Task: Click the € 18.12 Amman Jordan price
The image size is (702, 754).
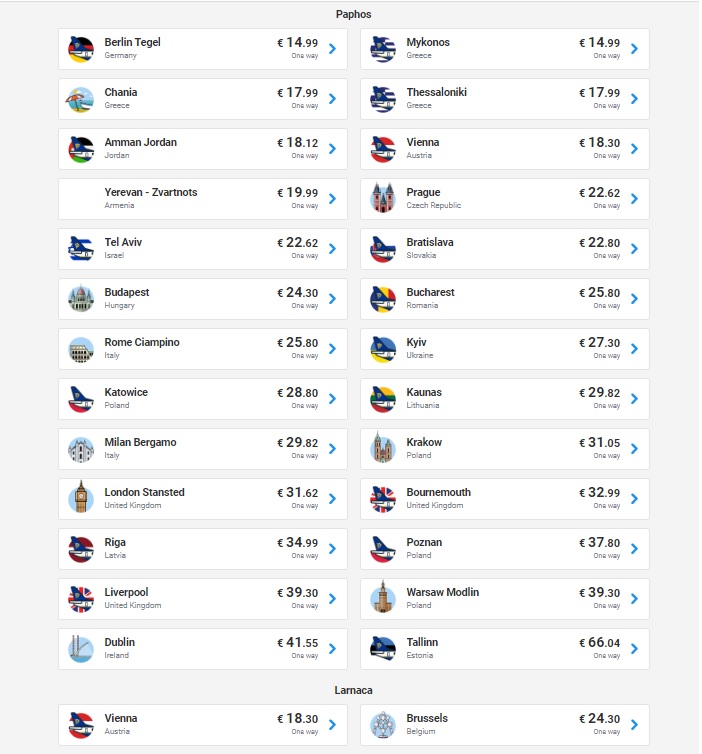Action: point(298,143)
